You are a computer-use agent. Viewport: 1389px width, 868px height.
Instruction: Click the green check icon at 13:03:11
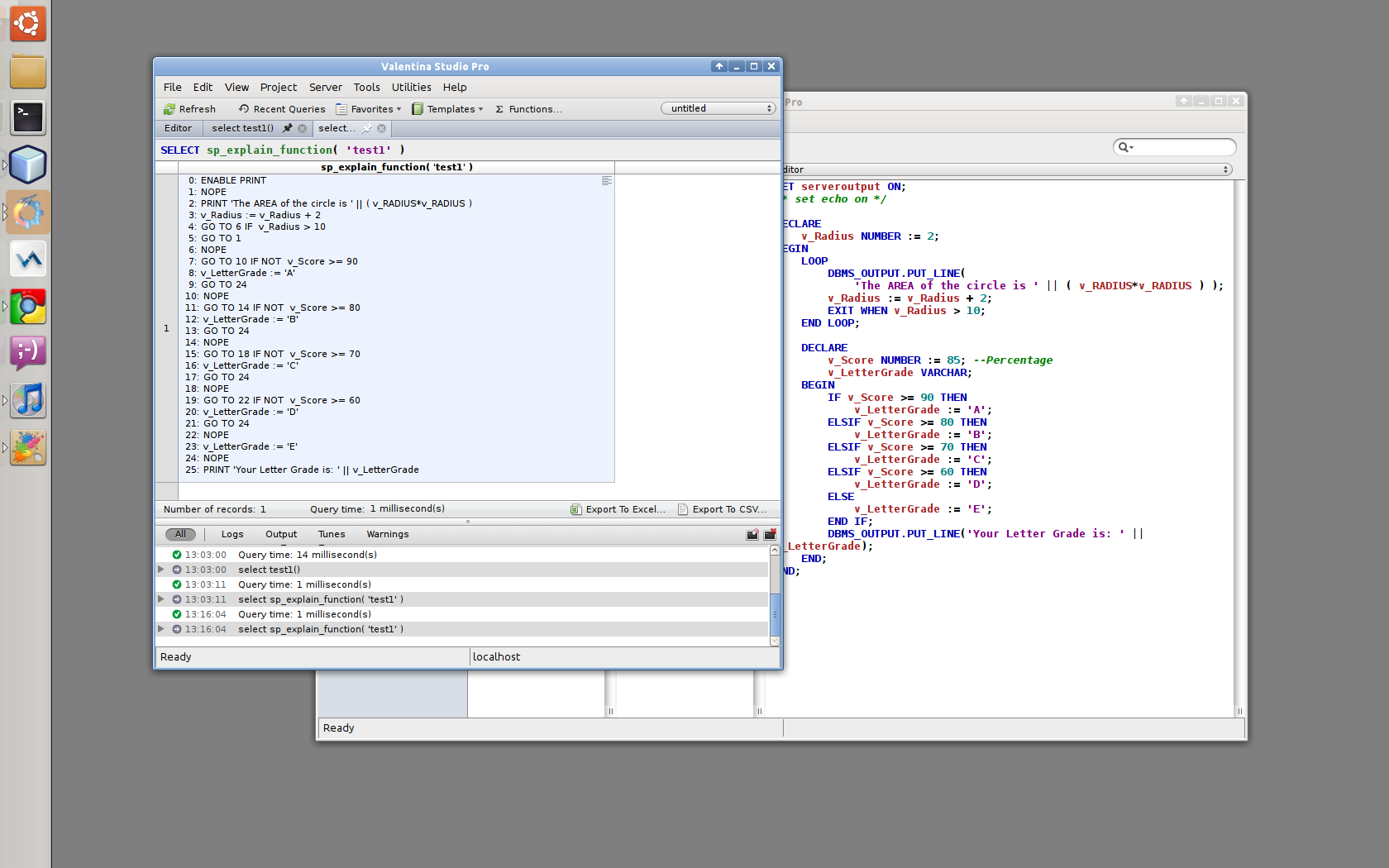pos(177,584)
